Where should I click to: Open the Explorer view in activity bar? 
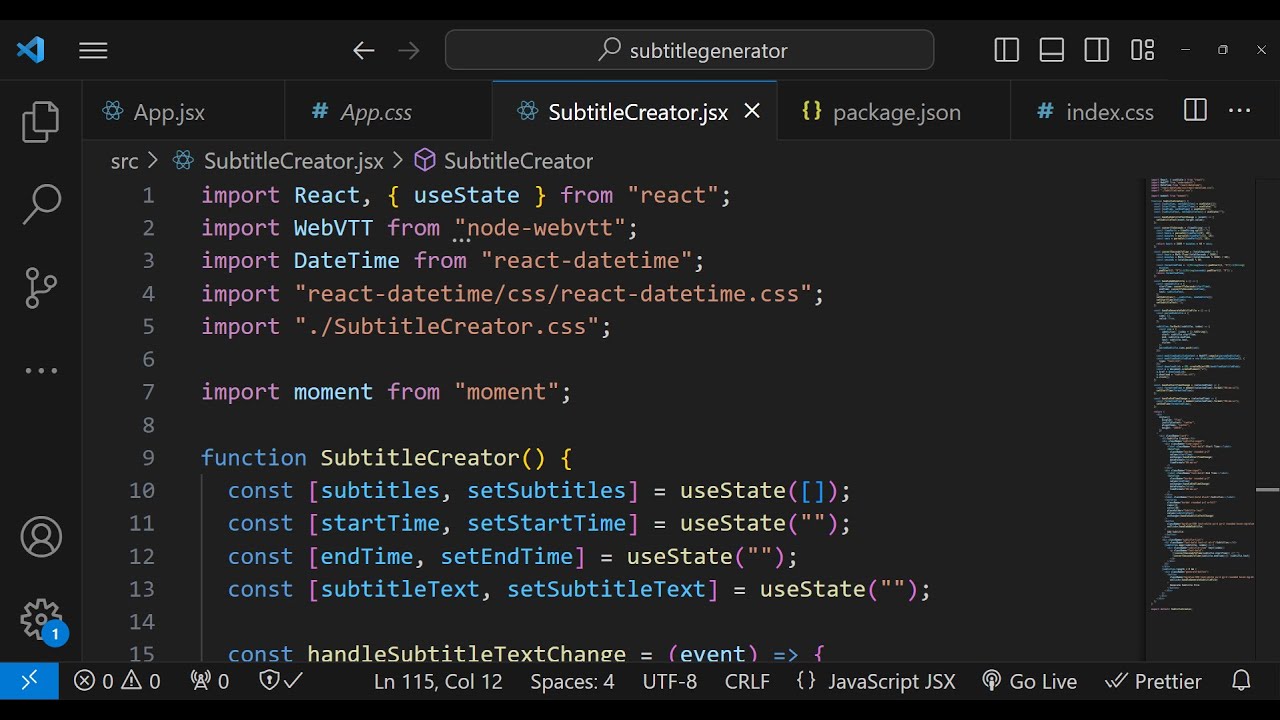click(x=41, y=122)
